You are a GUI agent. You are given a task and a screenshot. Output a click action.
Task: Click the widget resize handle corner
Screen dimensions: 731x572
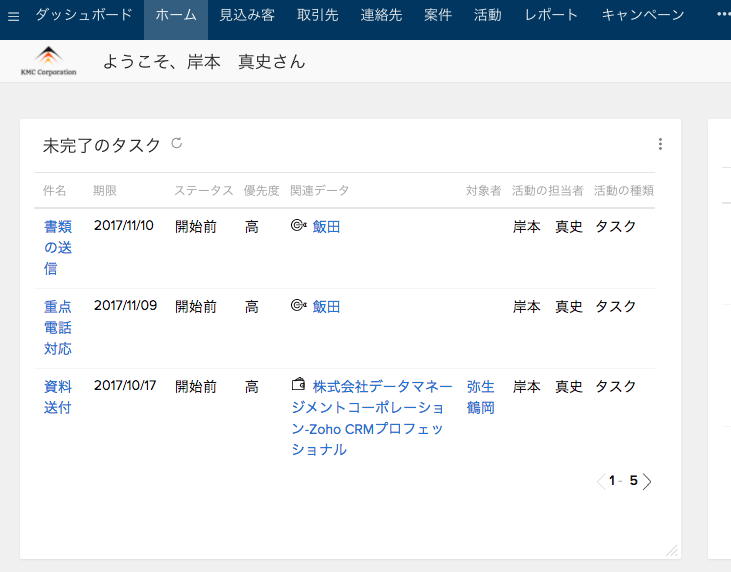click(x=672, y=551)
